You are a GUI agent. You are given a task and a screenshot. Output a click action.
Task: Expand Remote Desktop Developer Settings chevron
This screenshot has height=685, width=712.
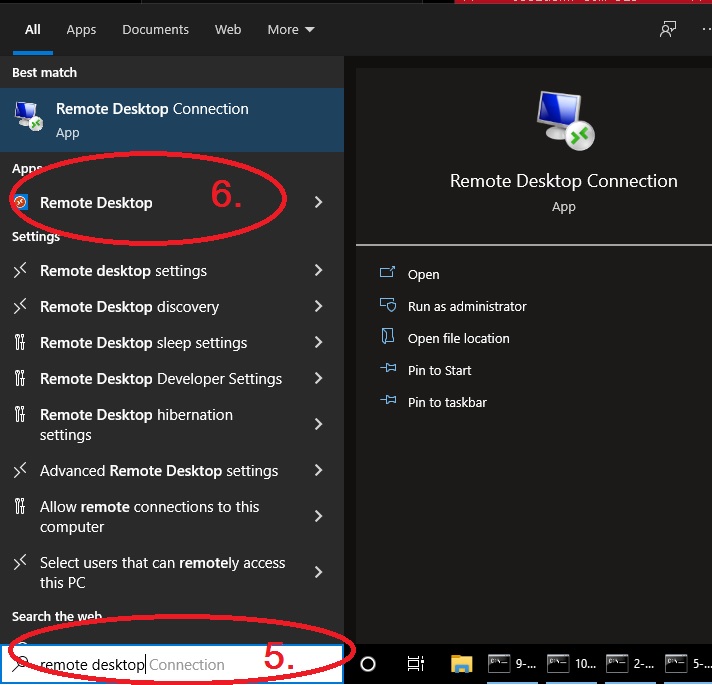(x=319, y=378)
